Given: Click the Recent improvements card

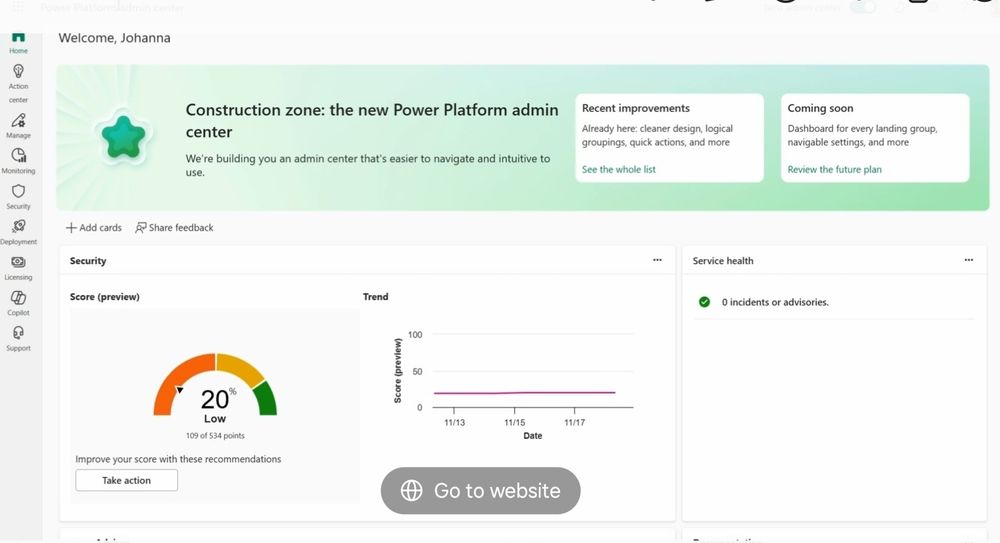Looking at the screenshot, I should click(x=669, y=138).
